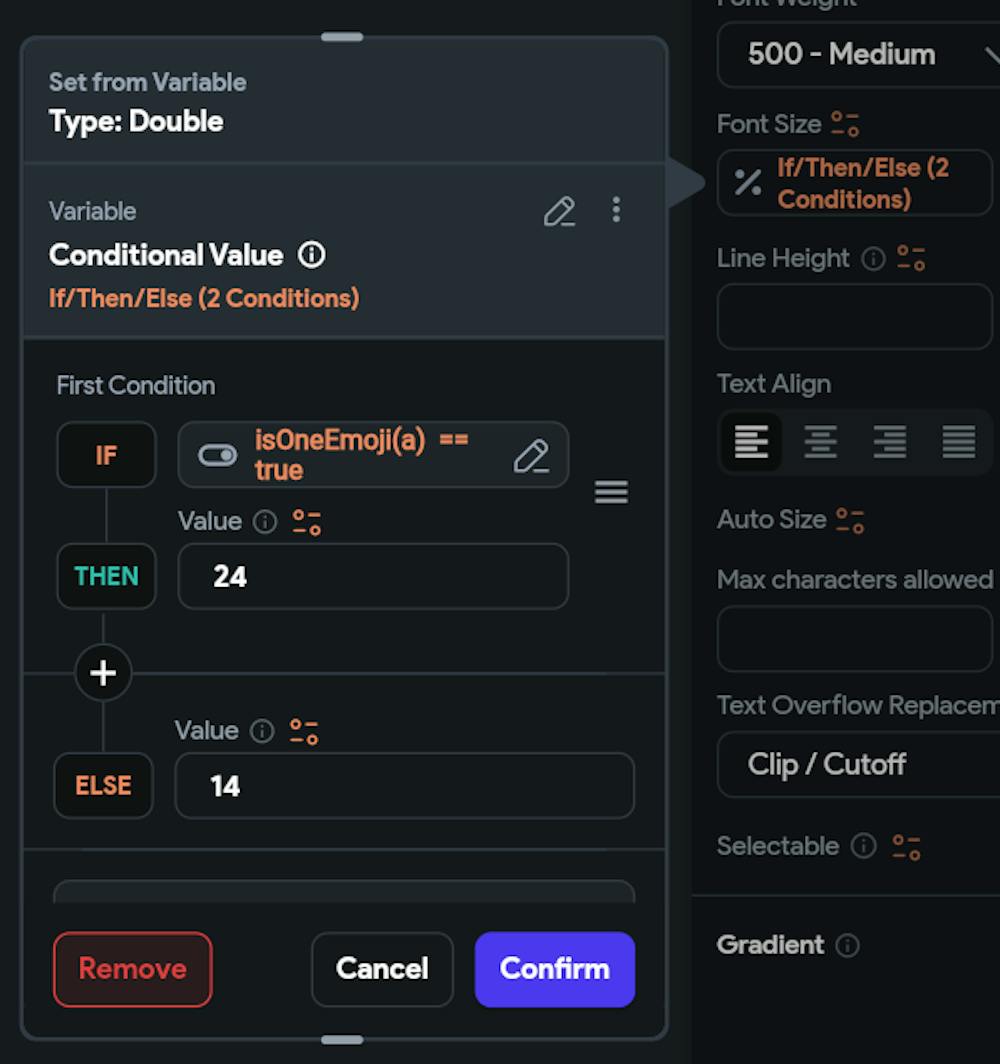Click the plus icon to add a condition
1000x1064 pixels.
pyautogui.click(x=103, y=673)
